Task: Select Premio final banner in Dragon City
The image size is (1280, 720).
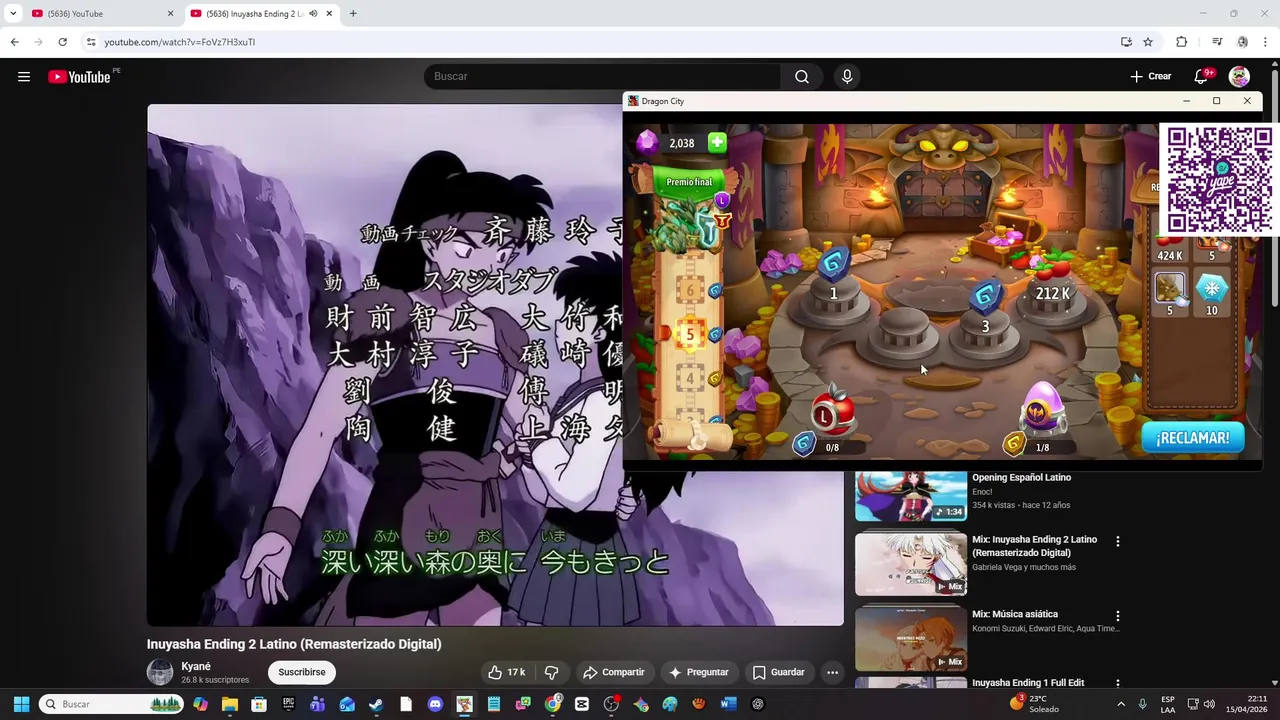Action: tap(689, 182)
